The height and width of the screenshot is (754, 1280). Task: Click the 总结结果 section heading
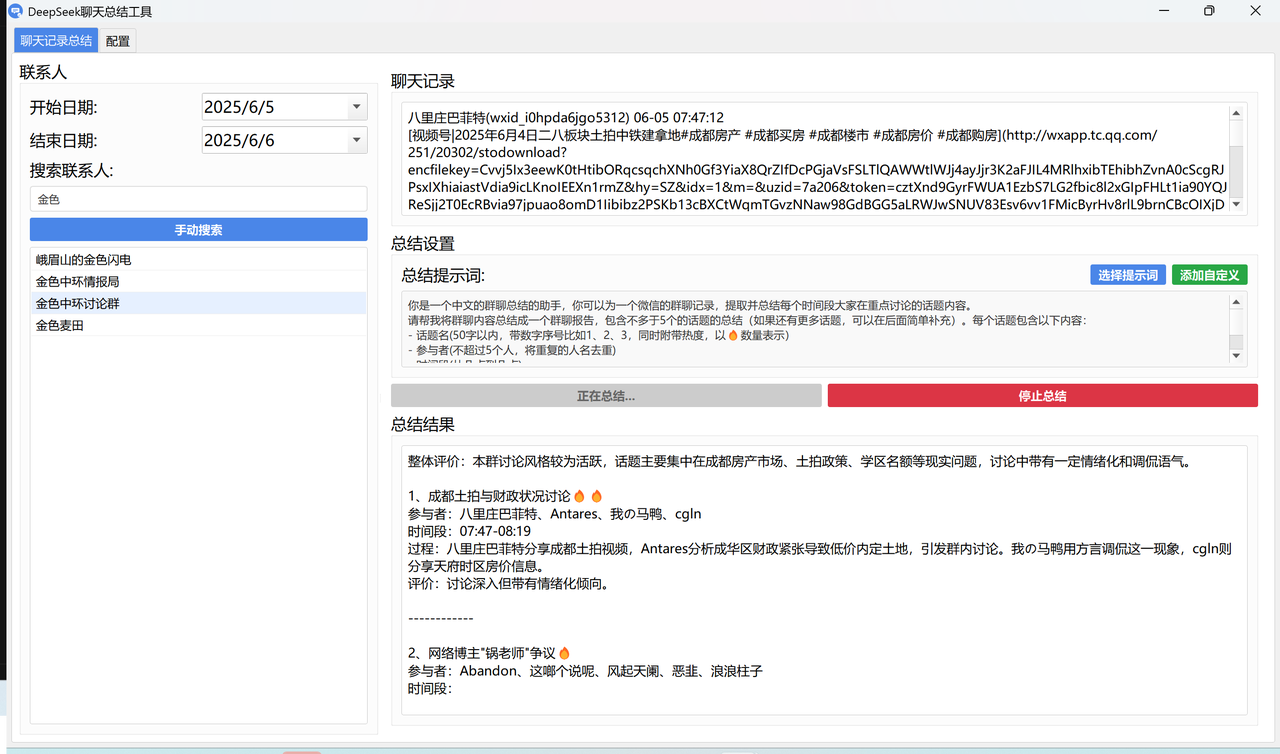423,425
